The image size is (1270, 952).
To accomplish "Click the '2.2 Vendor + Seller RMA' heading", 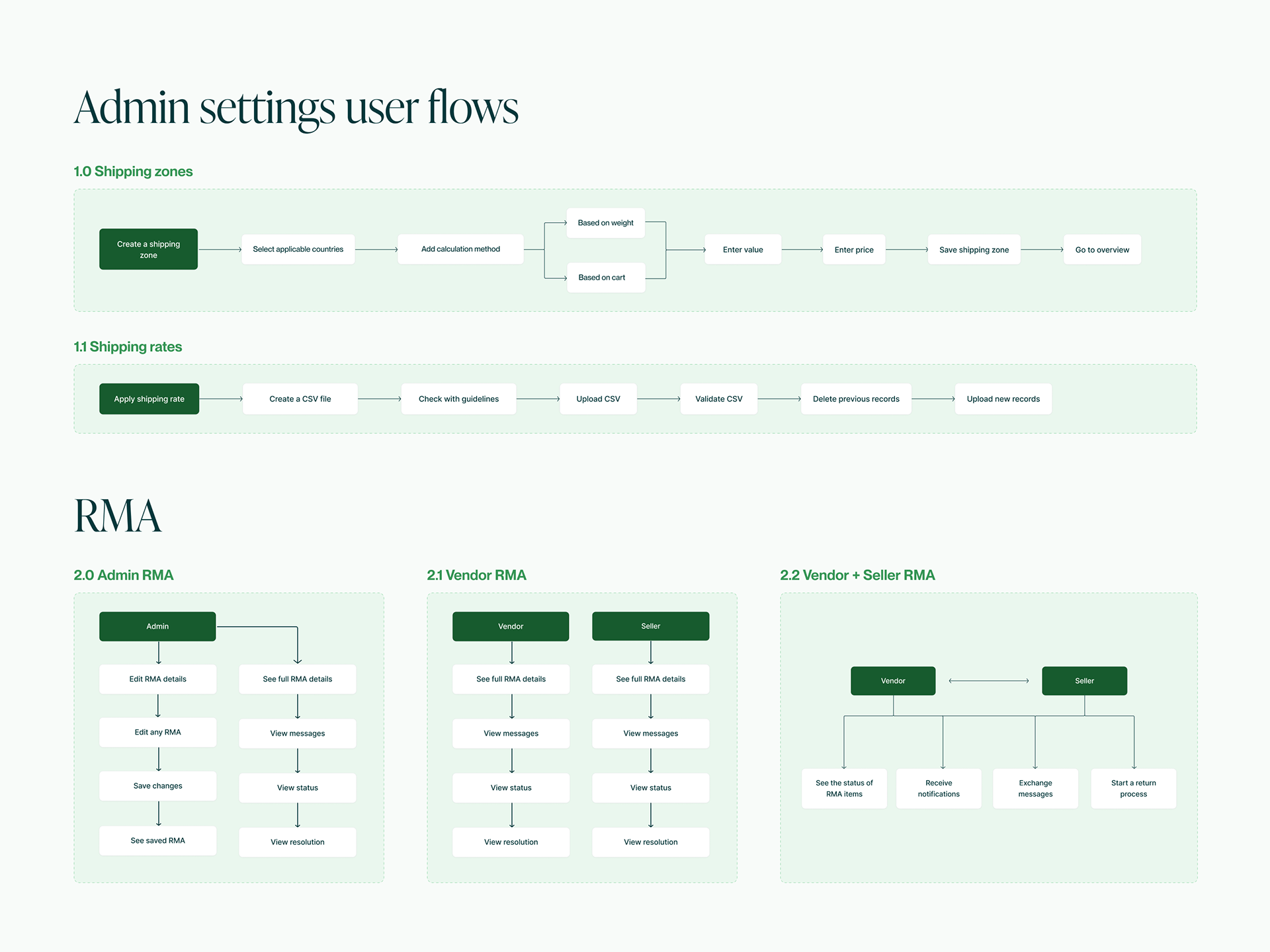I will point(857,575).
